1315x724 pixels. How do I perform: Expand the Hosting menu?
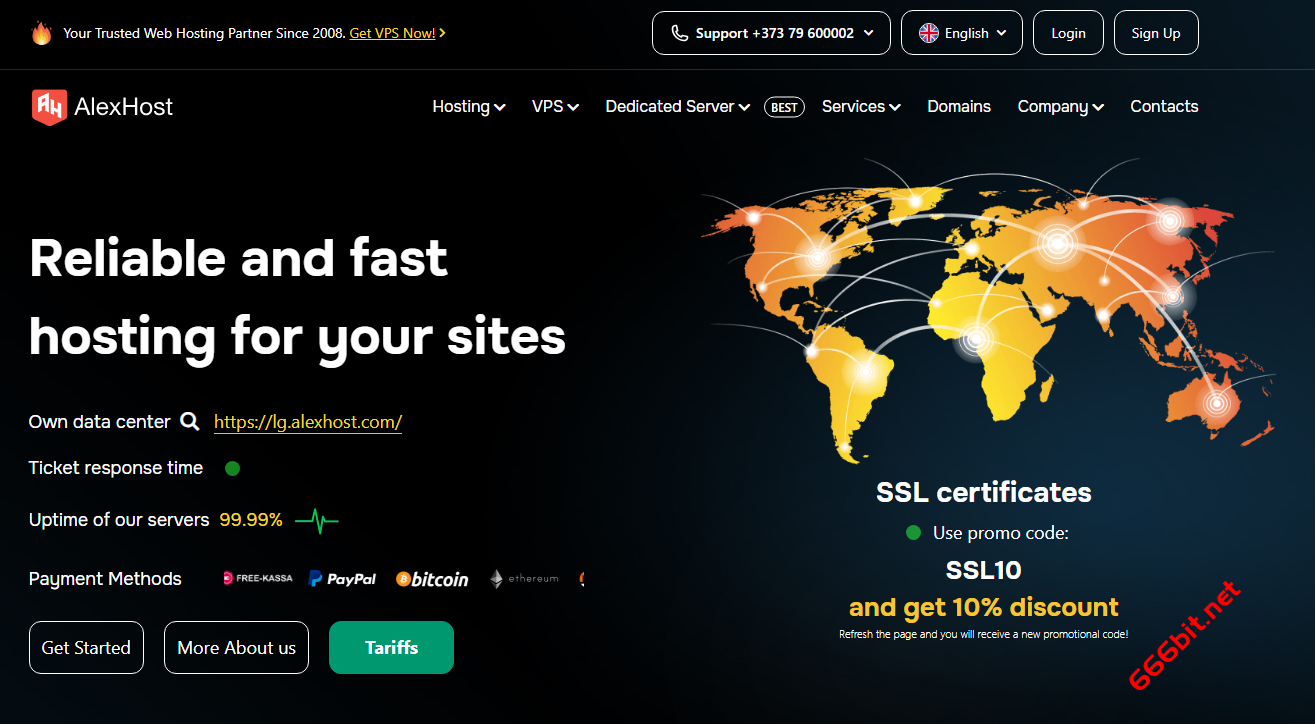coord(468,107)
